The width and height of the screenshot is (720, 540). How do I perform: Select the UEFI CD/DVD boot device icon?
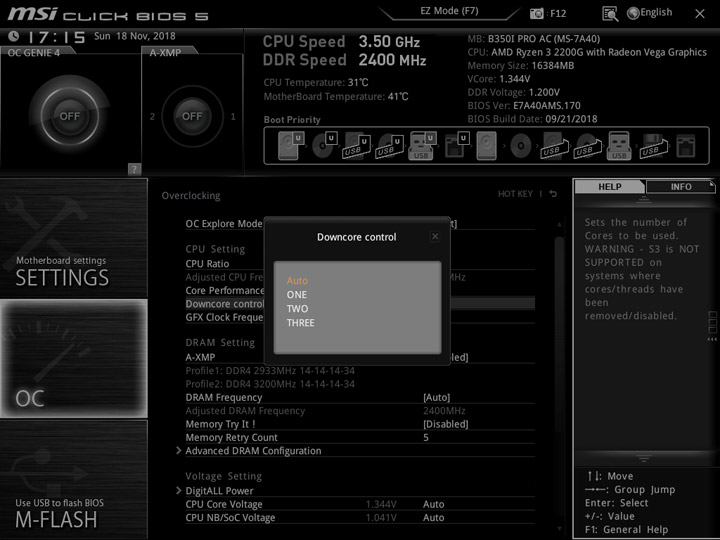pyautogui.click(x=324, y=146)
